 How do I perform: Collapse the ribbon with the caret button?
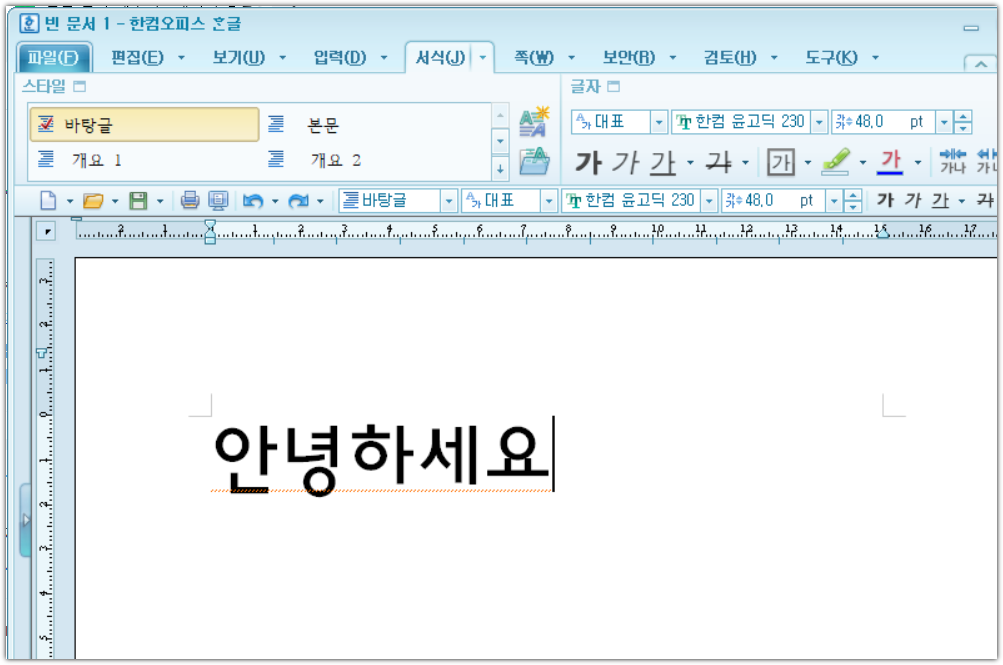980,64
